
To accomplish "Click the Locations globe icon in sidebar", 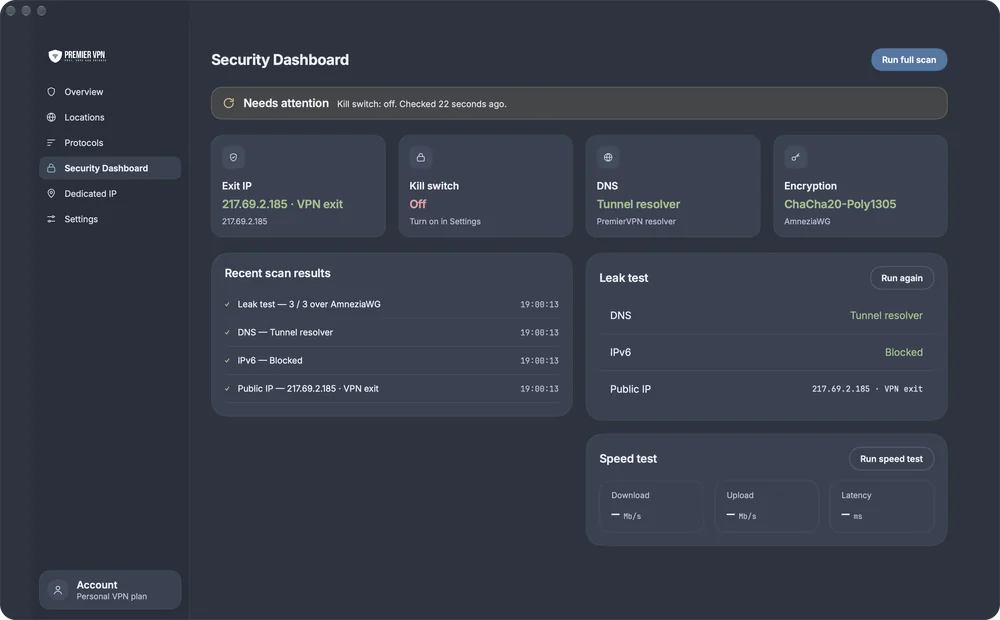I will [51, 117].
